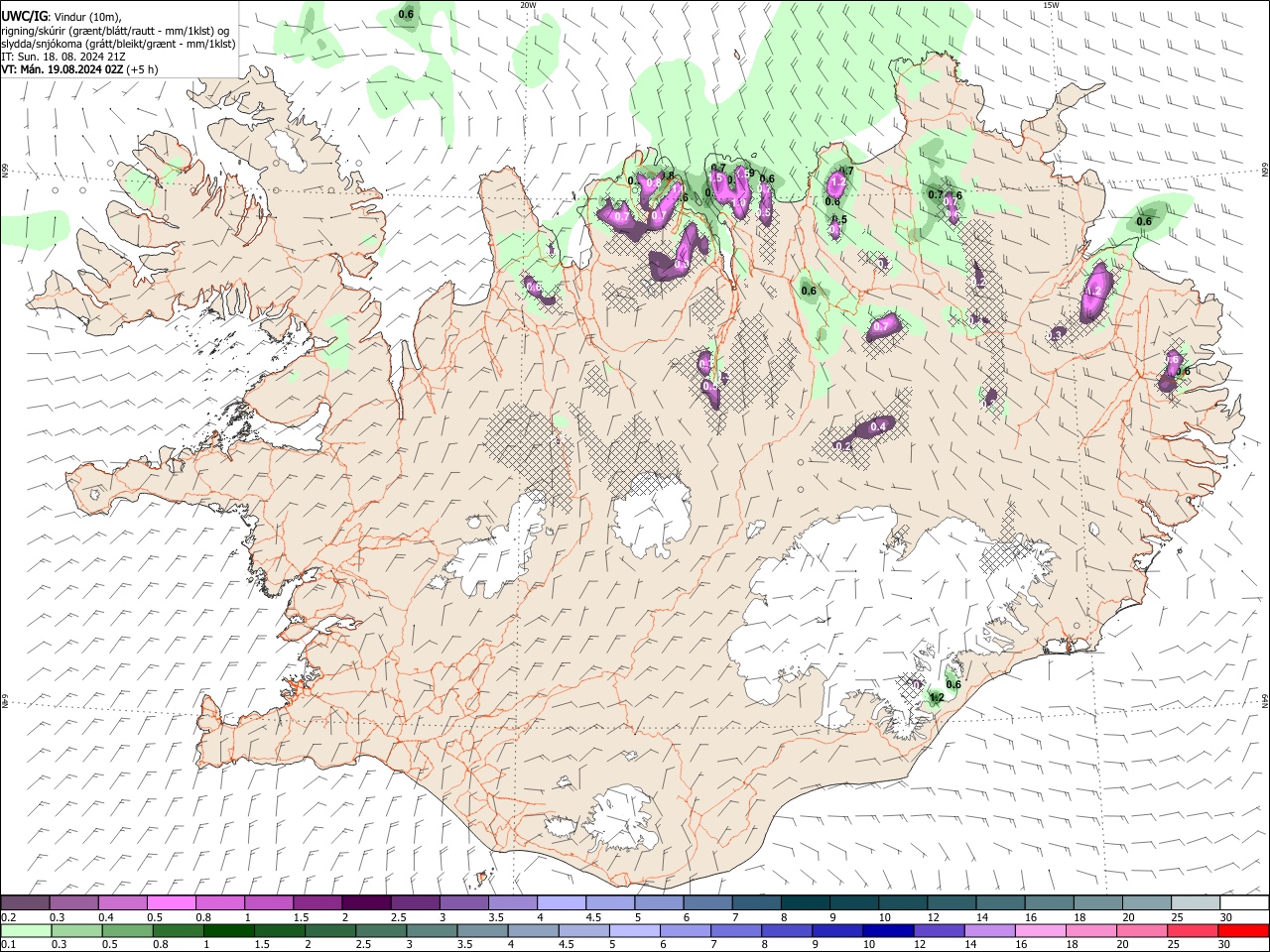
Task: Click the '(+5 h)' forecast offset
Action: click(143, 69)
